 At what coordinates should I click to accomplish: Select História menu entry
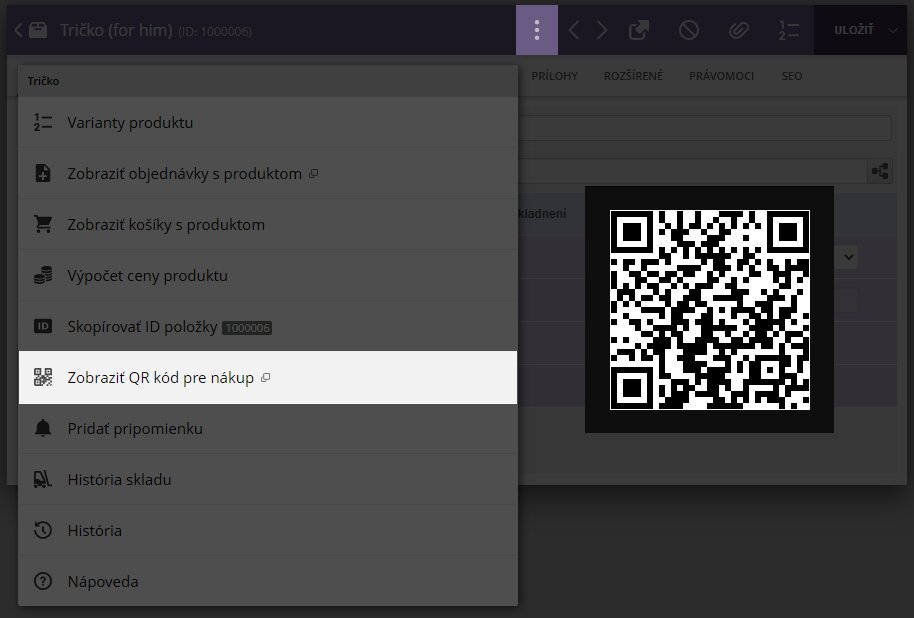(x=268, y=531)
